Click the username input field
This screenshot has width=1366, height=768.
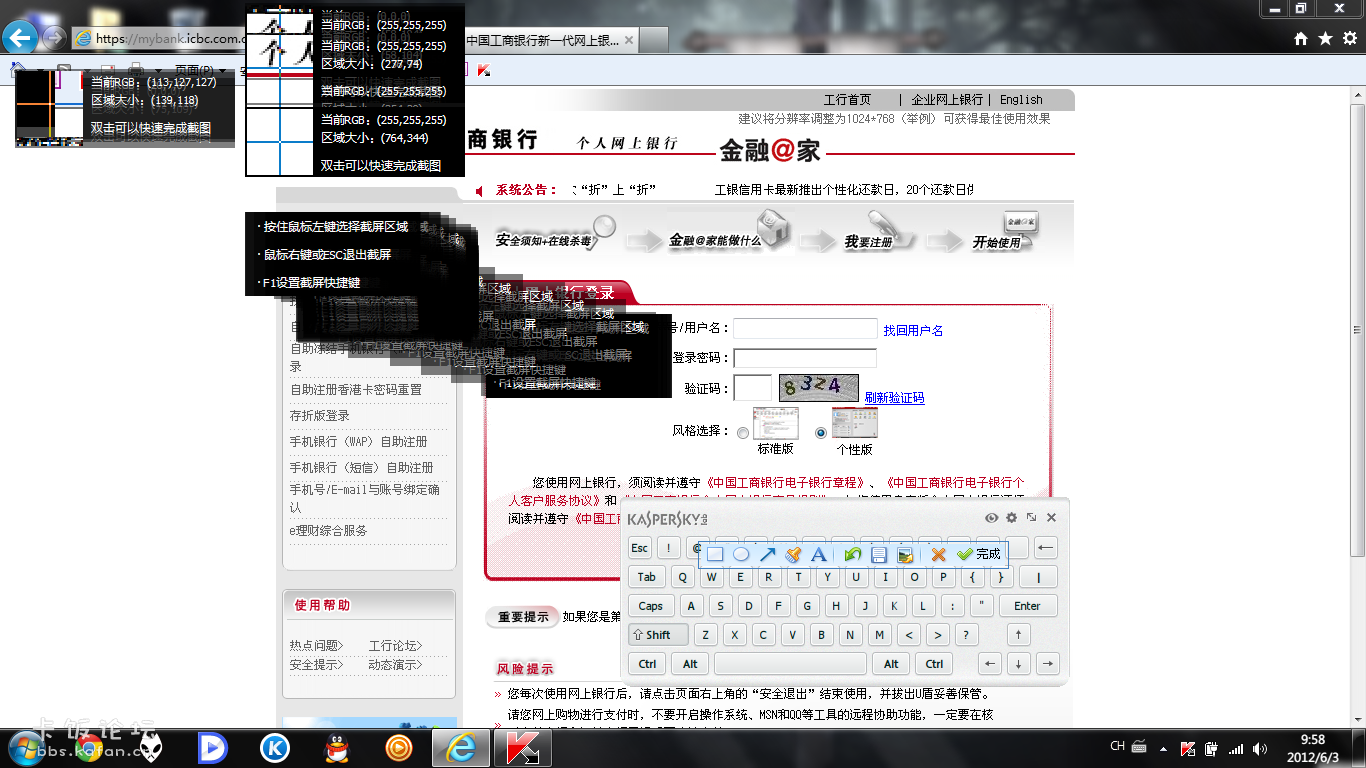[805, 329]
